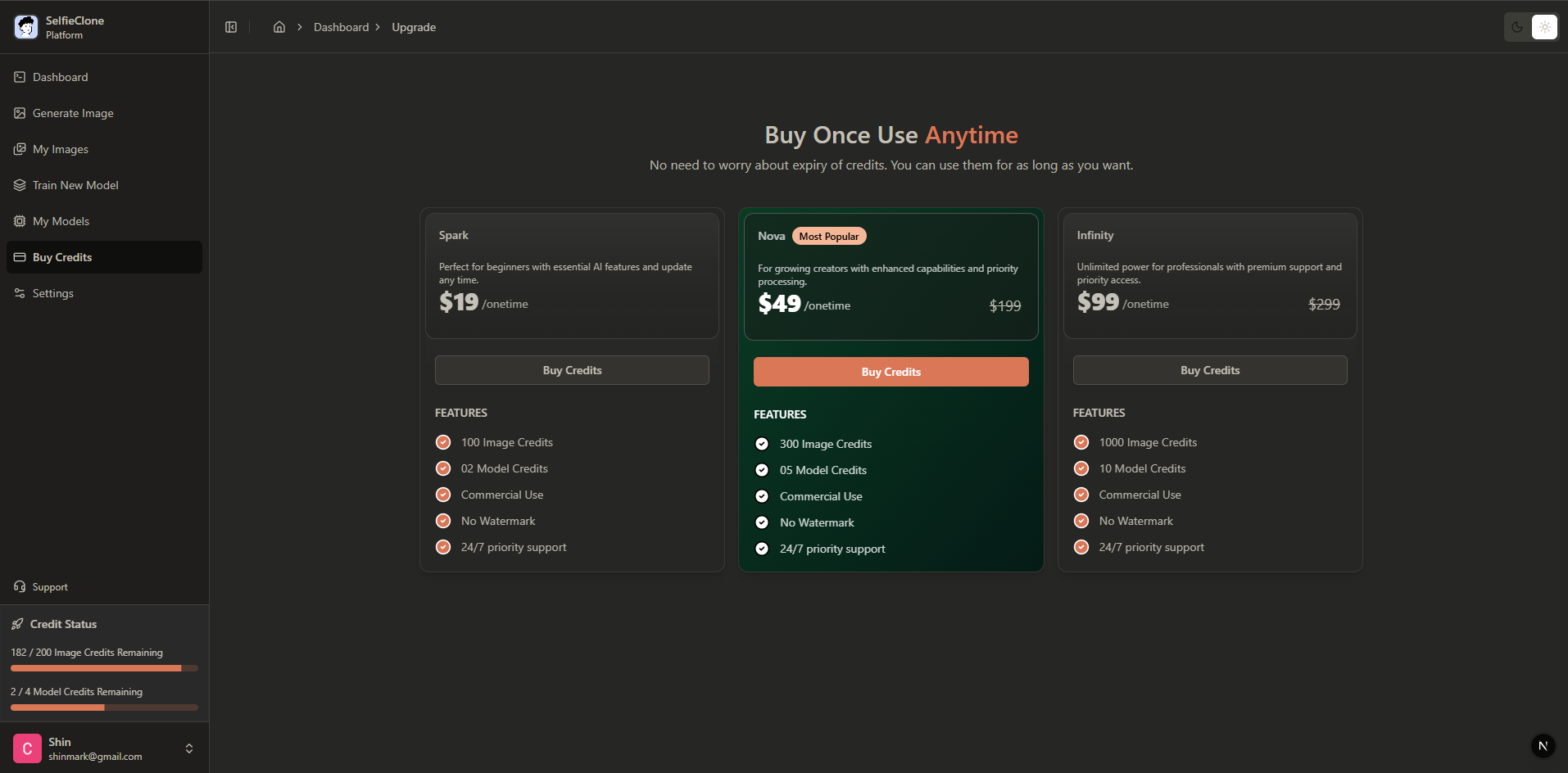Click Shin's profile avatar
This screenshot has width=1568, height=773.
point(26,748)
